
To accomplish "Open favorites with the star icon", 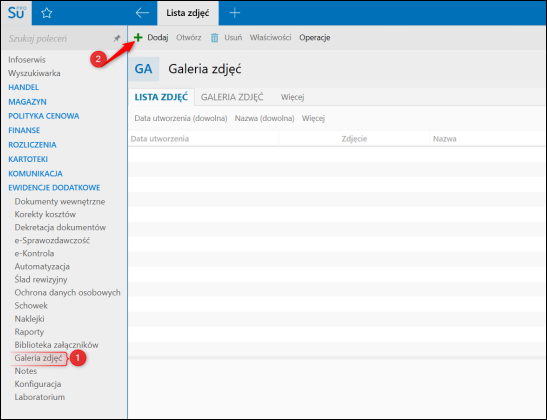I will click(x=46, y=13).
